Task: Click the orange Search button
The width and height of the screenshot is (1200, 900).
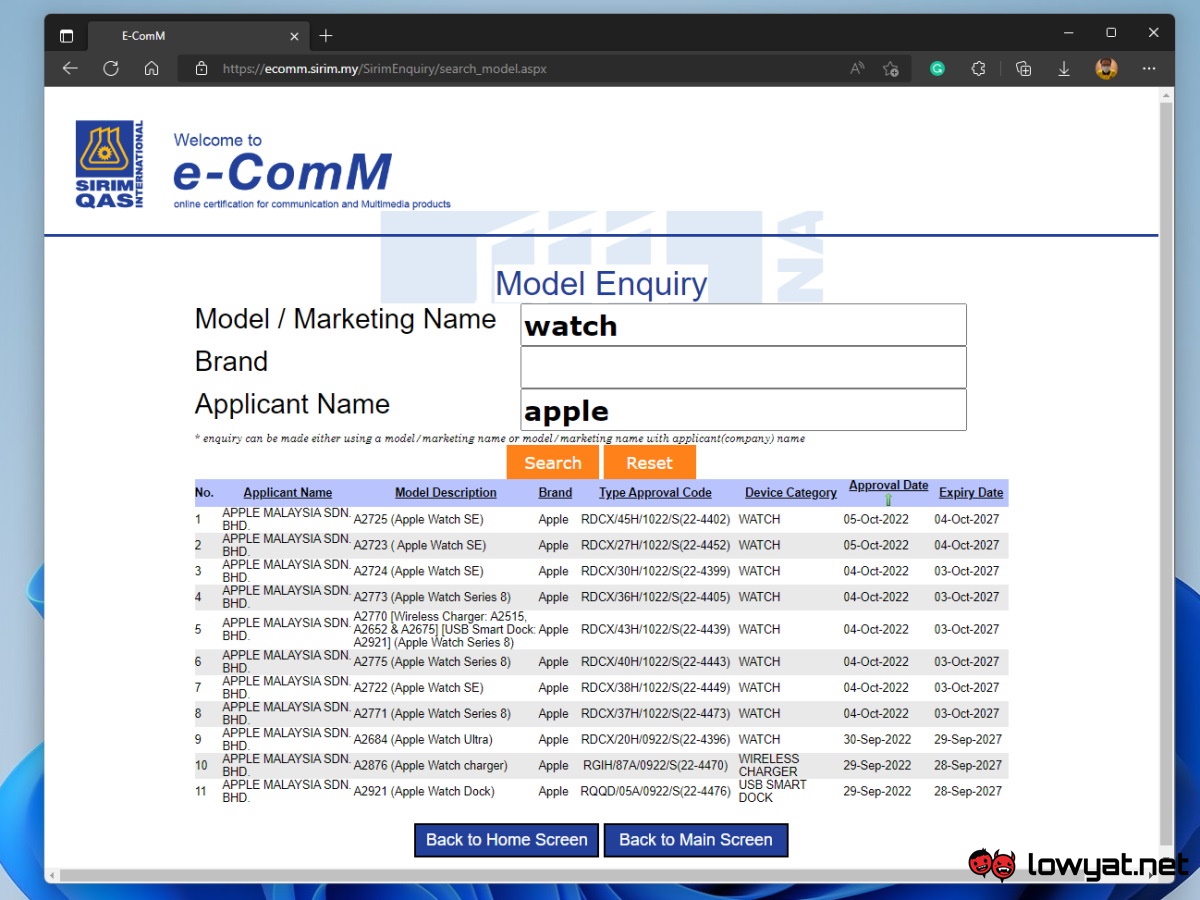Action: [x=552, y=463]
